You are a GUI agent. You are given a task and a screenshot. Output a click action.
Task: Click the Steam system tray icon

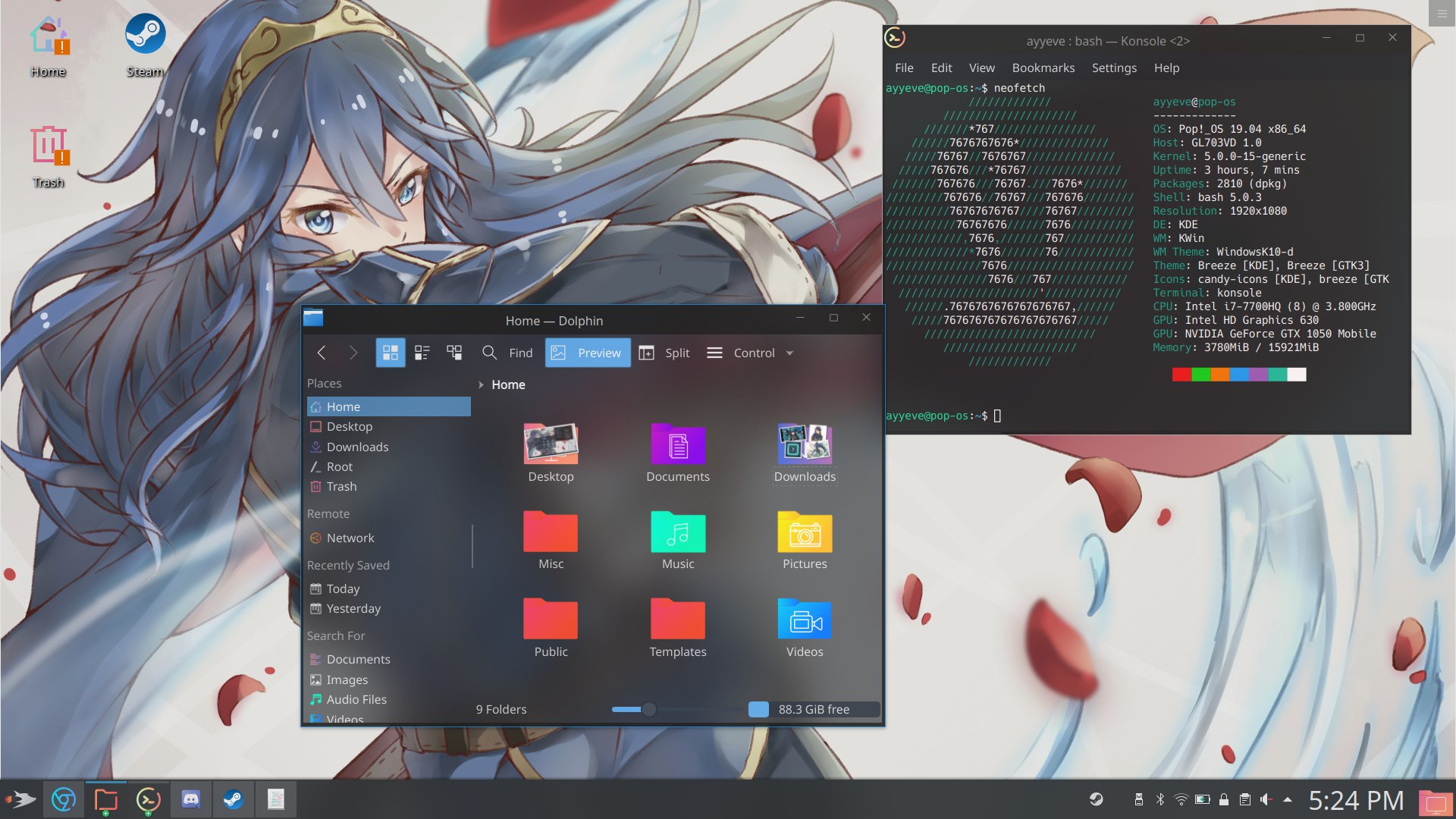point(1097,799)
